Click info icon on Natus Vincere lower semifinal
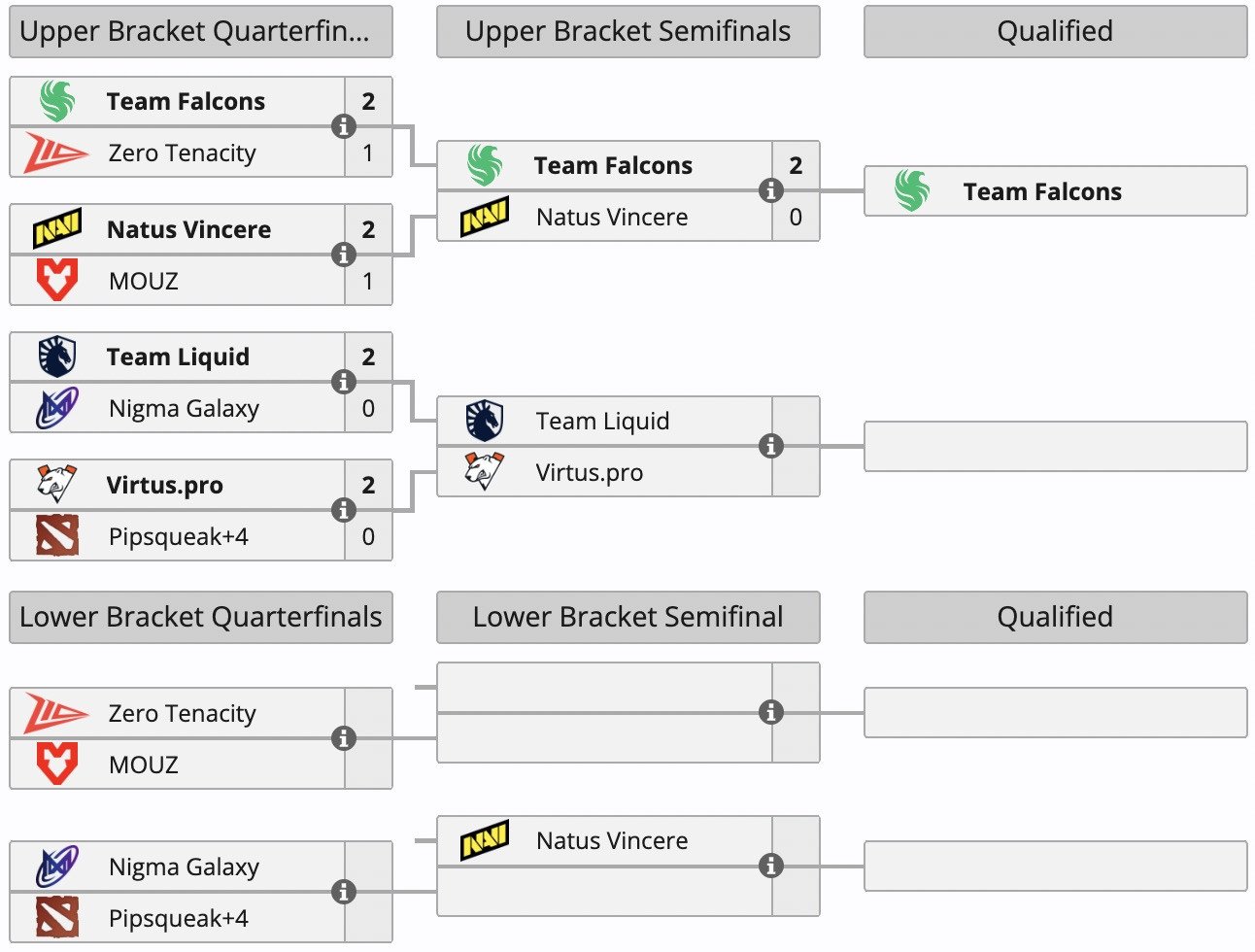 click(770, 866)
